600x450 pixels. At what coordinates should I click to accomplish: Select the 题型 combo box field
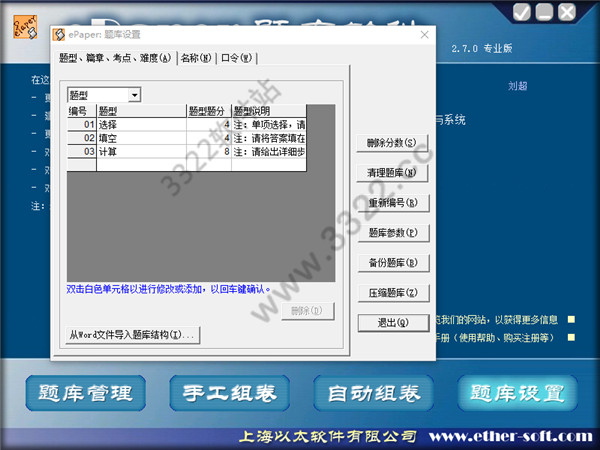click(104, 95)
